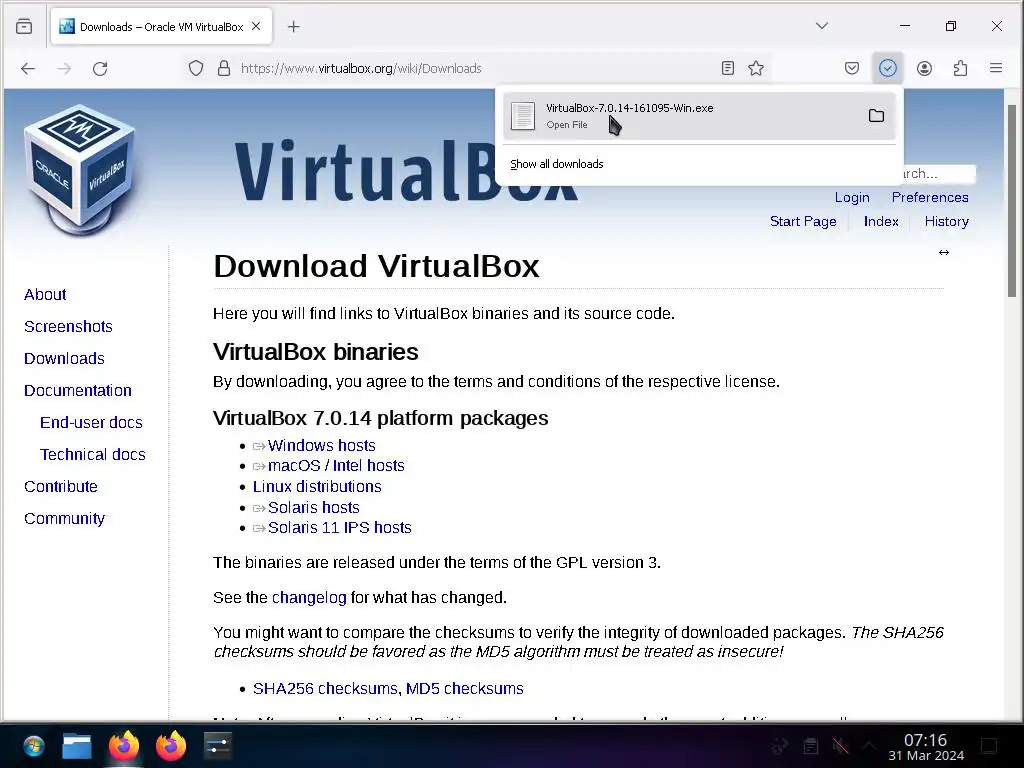Open Contribute in the sidebar
Image resolution: width=1024 pixels, height=768 pixels.
click(61, 487)
